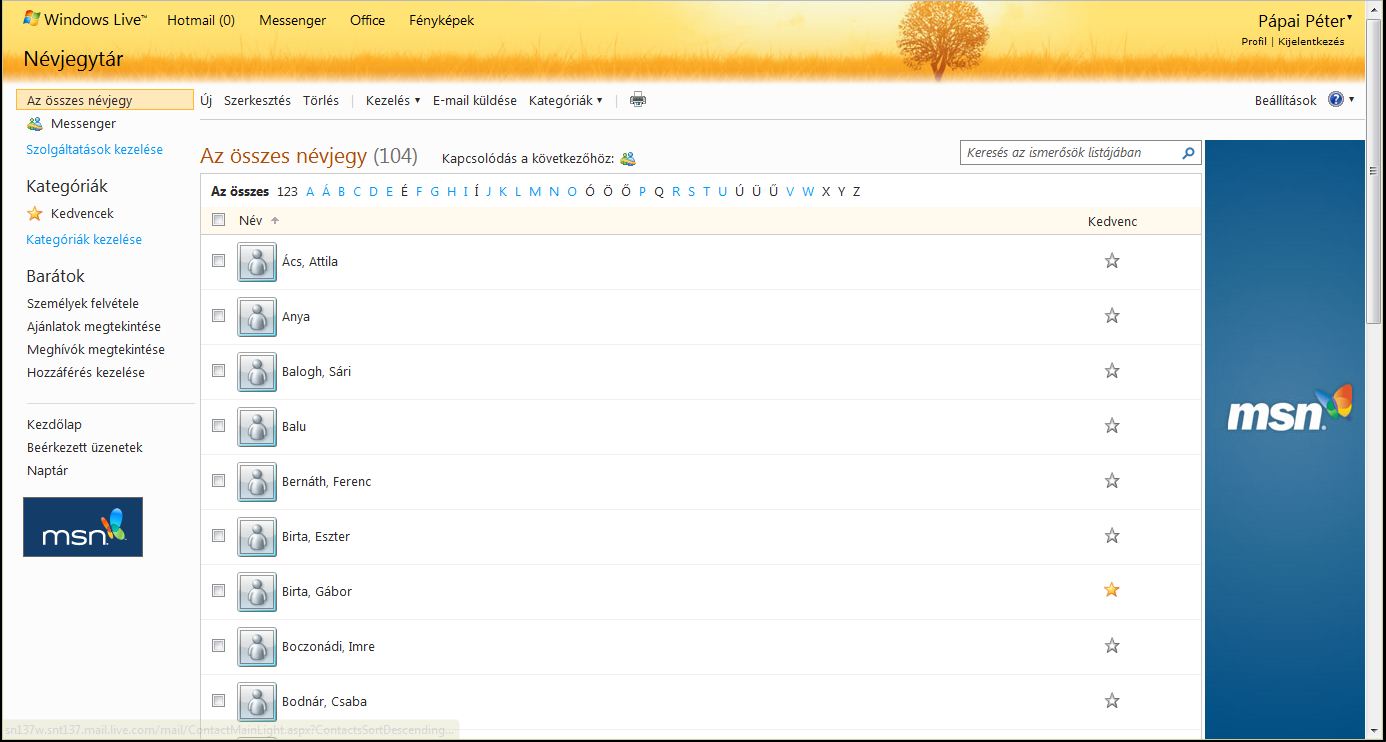Expand the help icon dropdown arrow
The height and width of the screenshot is (742, 1386).
(x=1352, y=99)
